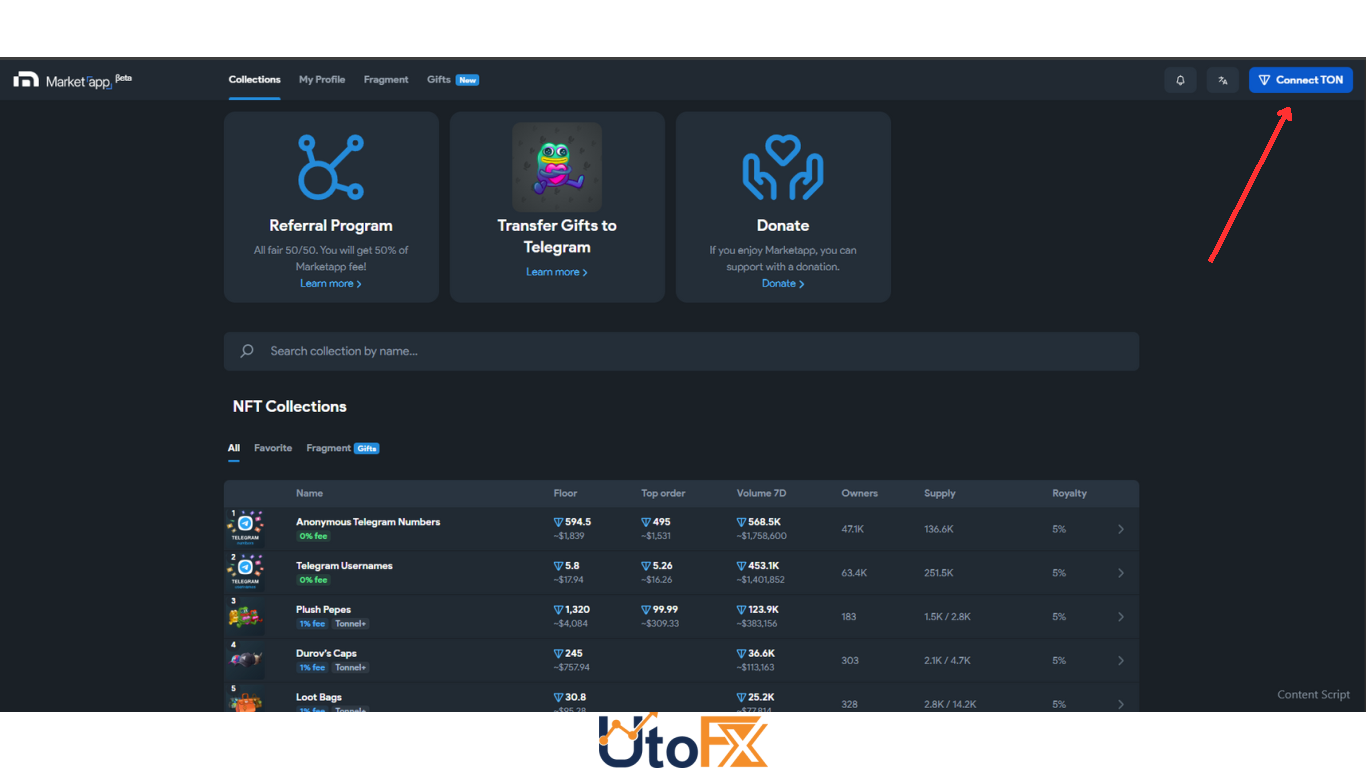1366x768 pixels.
Task: Click the Durov's Caps name
Action: (326, 654)
